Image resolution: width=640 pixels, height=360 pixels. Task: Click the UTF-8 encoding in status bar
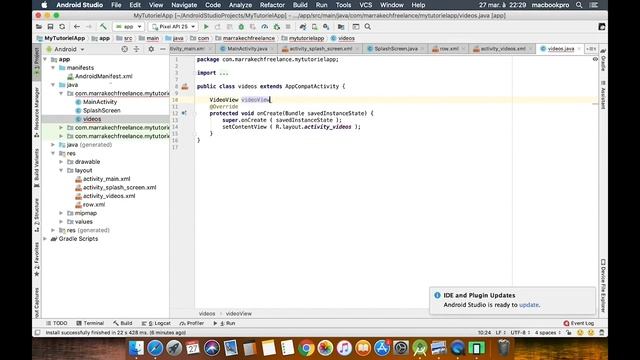tap(520, 333)
